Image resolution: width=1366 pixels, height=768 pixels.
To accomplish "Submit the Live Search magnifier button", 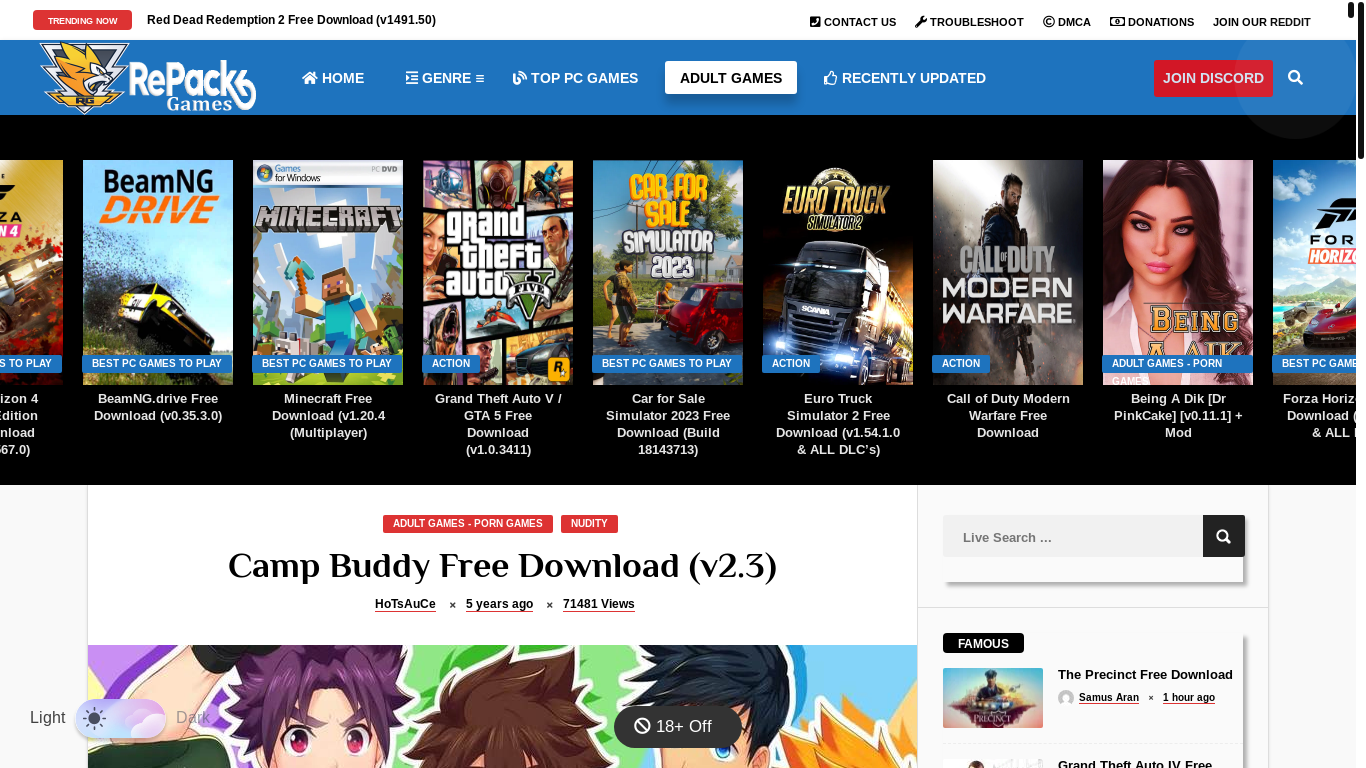I will point(1224,536).
